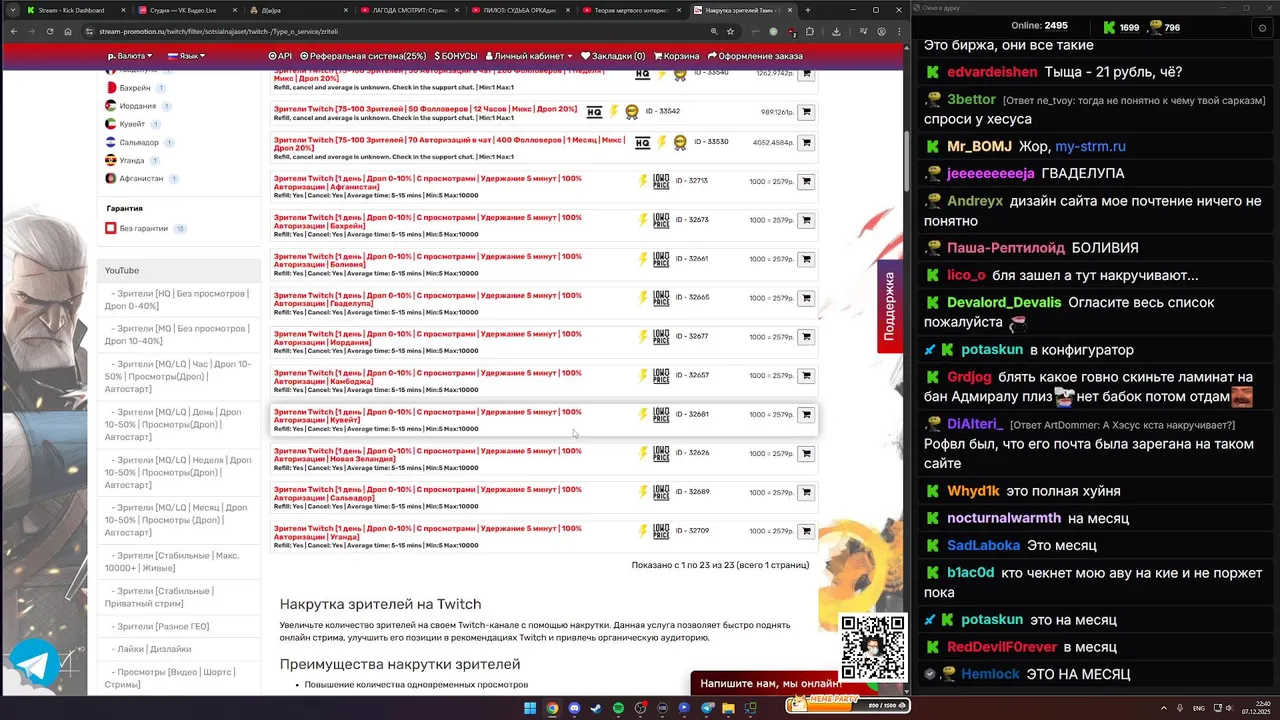Open the БОНУСЫ menu item
The height and width of the screenshot is (720, 1280).
coord(455,56)
